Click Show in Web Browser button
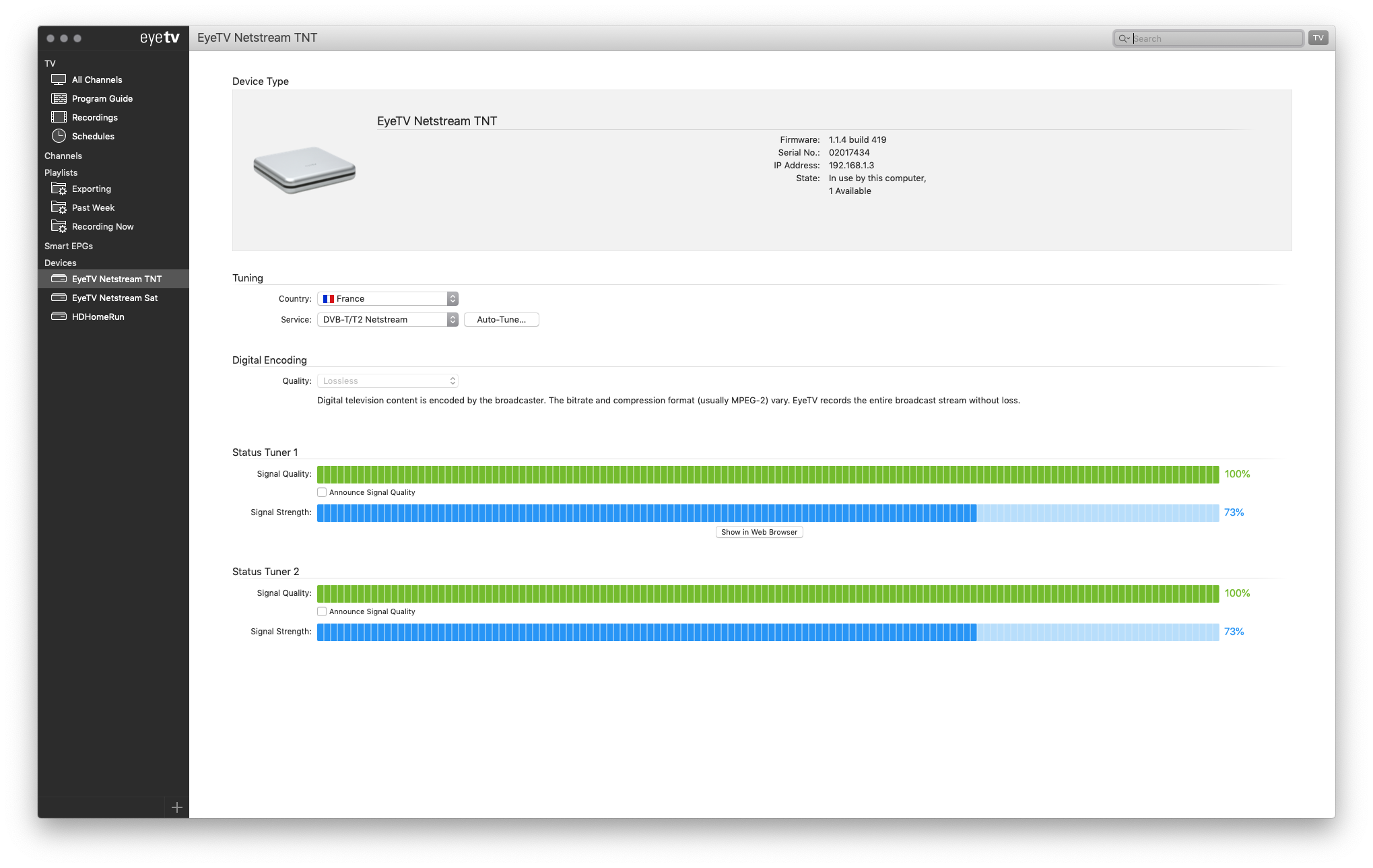The image size is (1373, 868). 759,532
